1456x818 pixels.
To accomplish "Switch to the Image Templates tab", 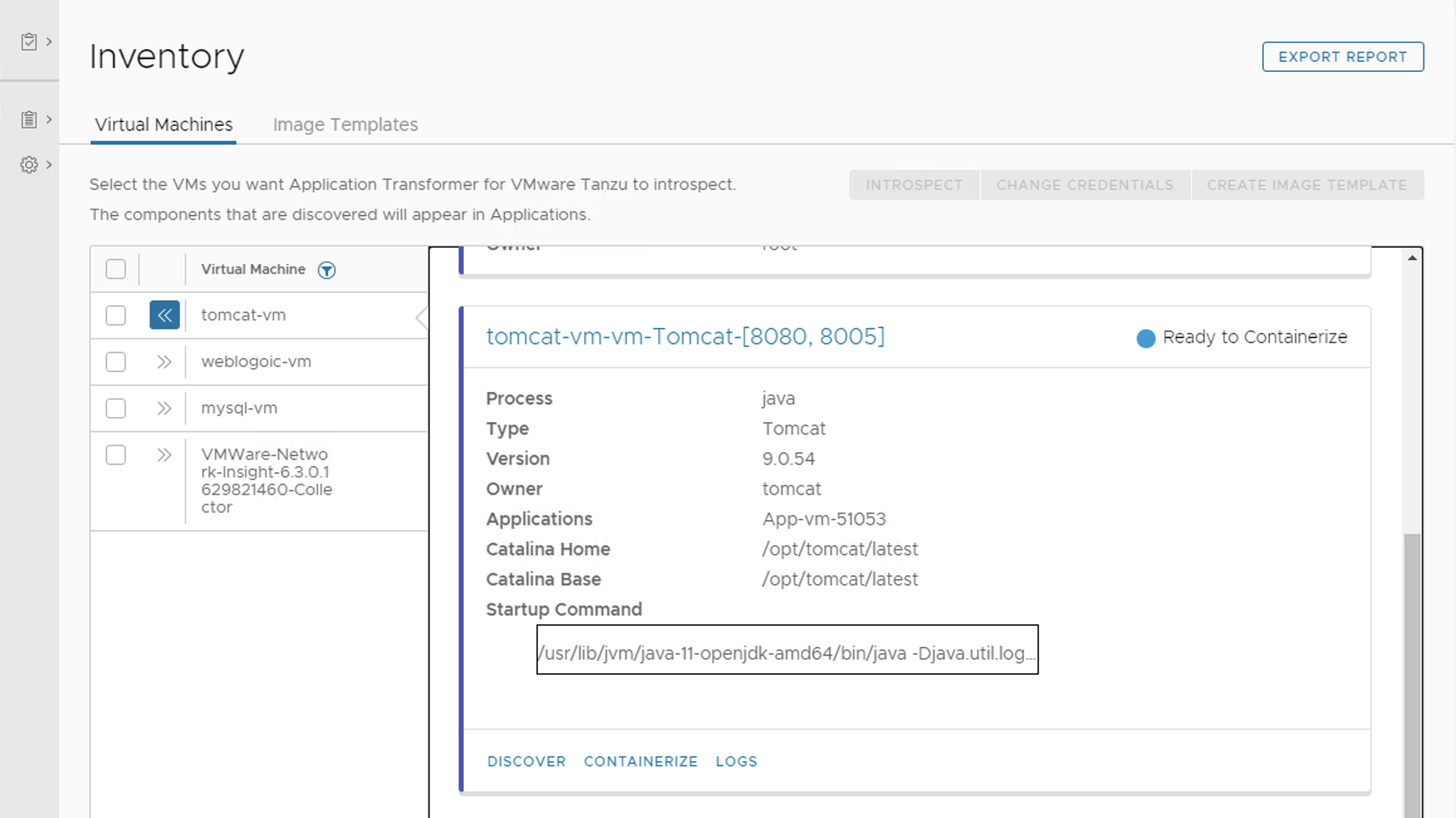I will tap(345, 124).
